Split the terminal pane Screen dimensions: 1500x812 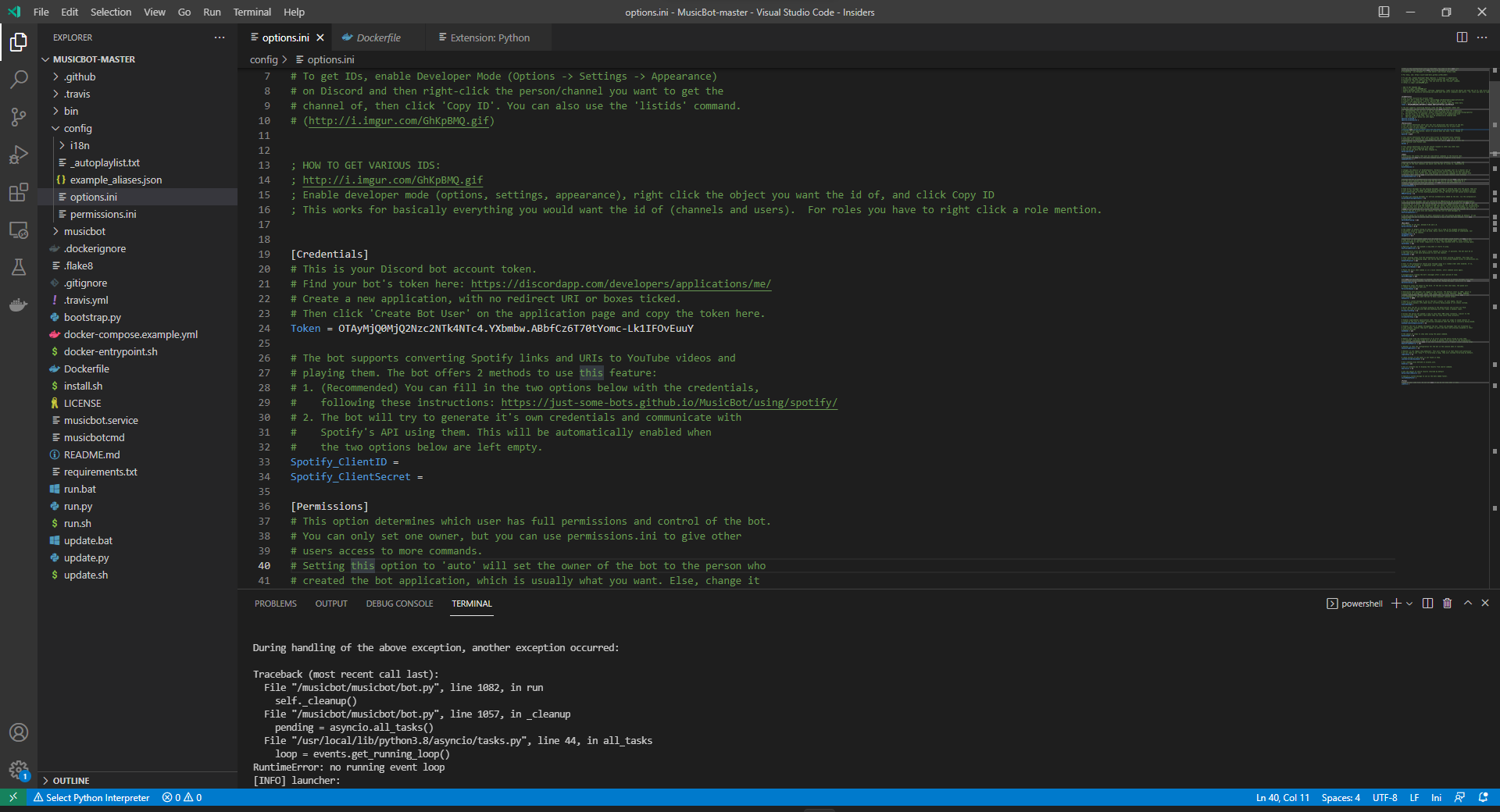(1427, 603)
